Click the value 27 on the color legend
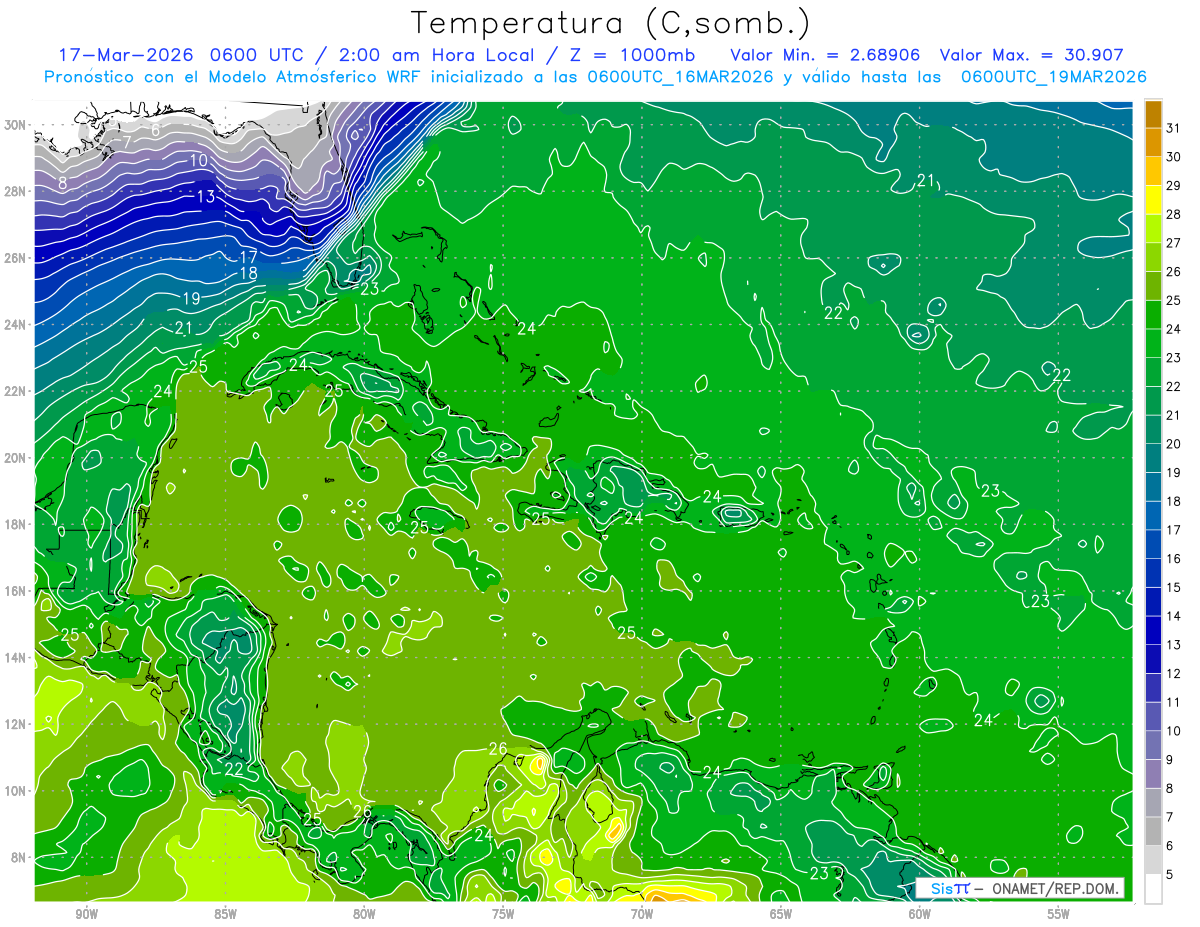Image resolution: width=1200 pixels, height=927 pixels. point(1174,243)
